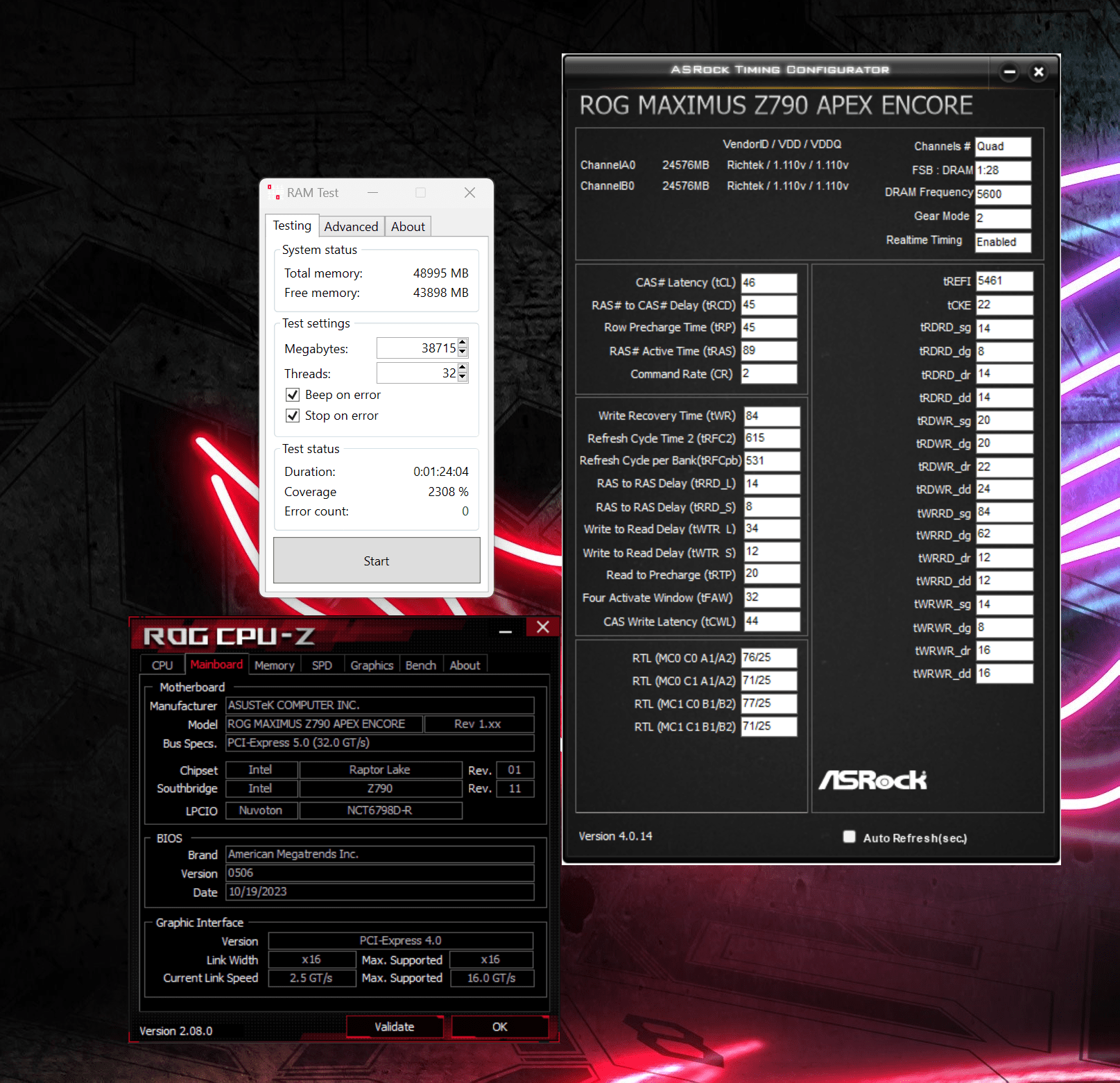Click the LPCIO NCT6798D-R field
This screenshot has width=1120, height=1083.
click(x=381, y=810)
